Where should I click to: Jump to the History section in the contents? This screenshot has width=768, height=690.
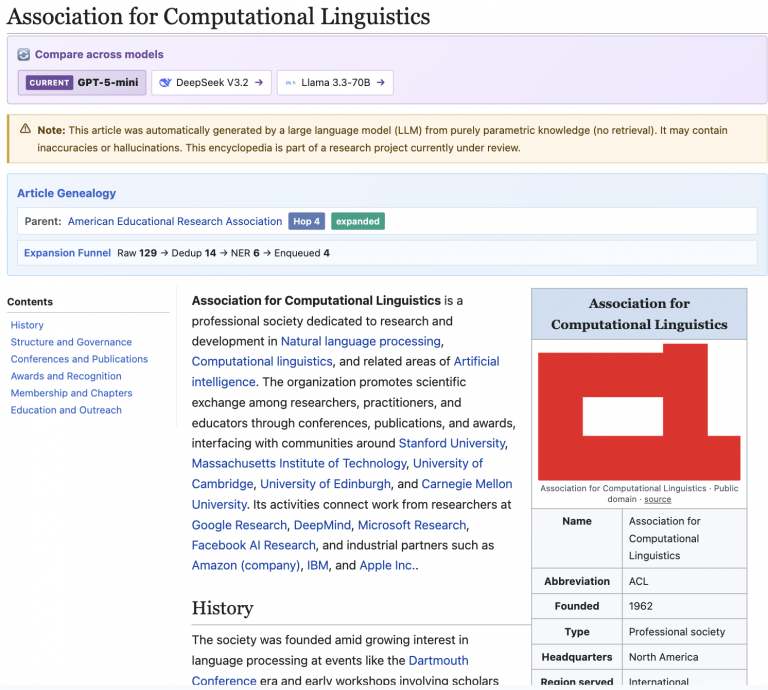(x=27, y=325)
